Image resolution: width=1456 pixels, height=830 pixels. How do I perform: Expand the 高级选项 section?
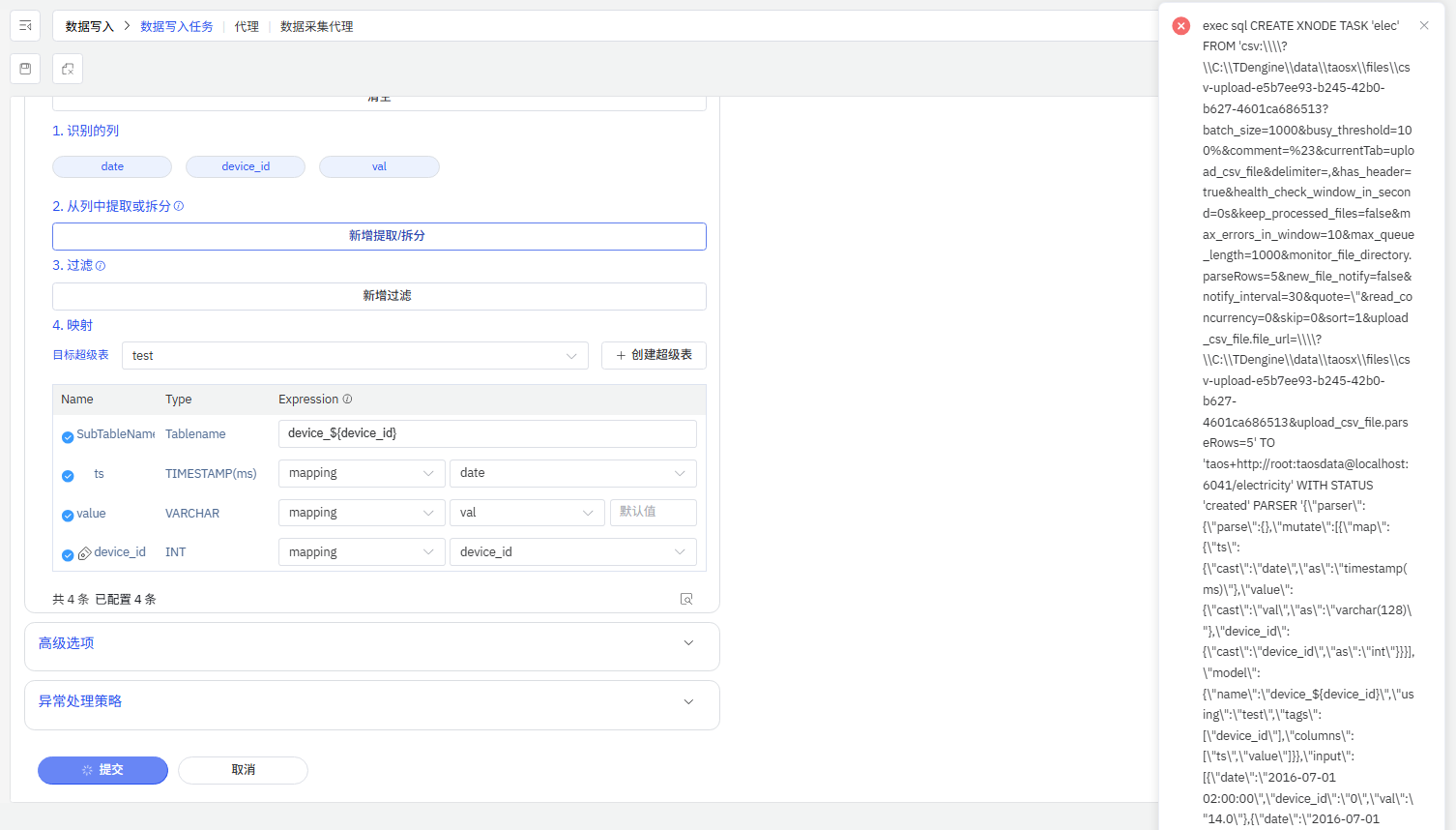[372, 643]
